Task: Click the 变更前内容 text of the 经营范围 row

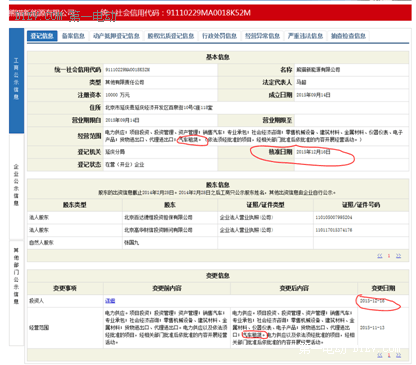Action: (x=166, y=328)
